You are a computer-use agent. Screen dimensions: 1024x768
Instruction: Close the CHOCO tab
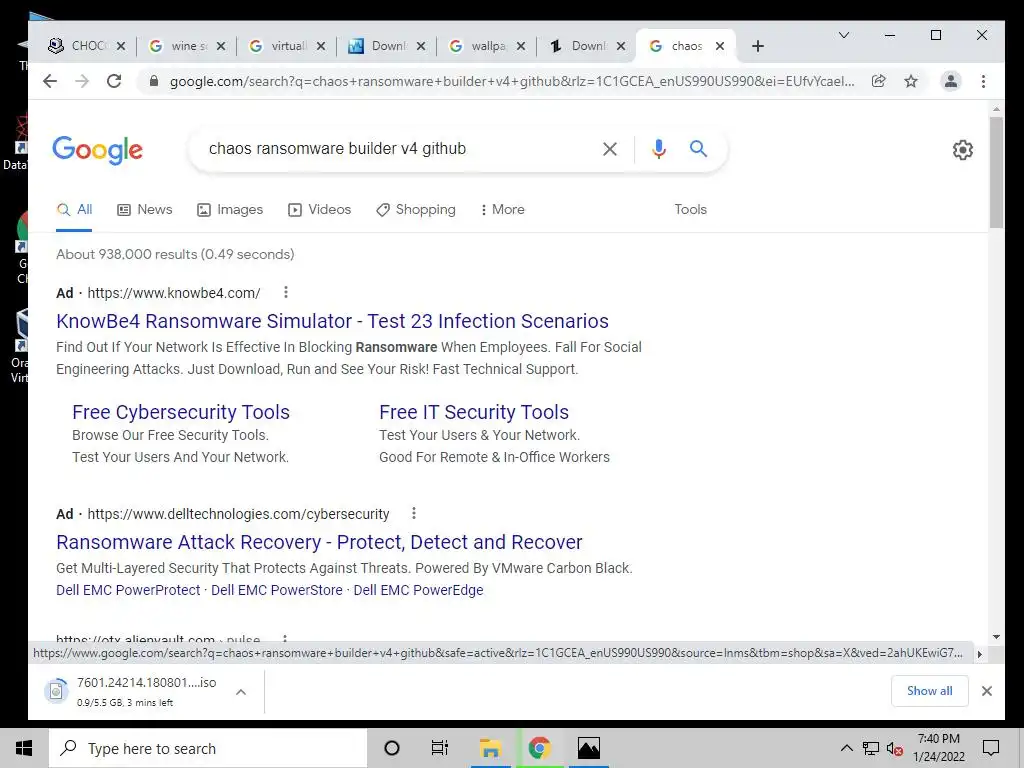(x=121, y=46)
